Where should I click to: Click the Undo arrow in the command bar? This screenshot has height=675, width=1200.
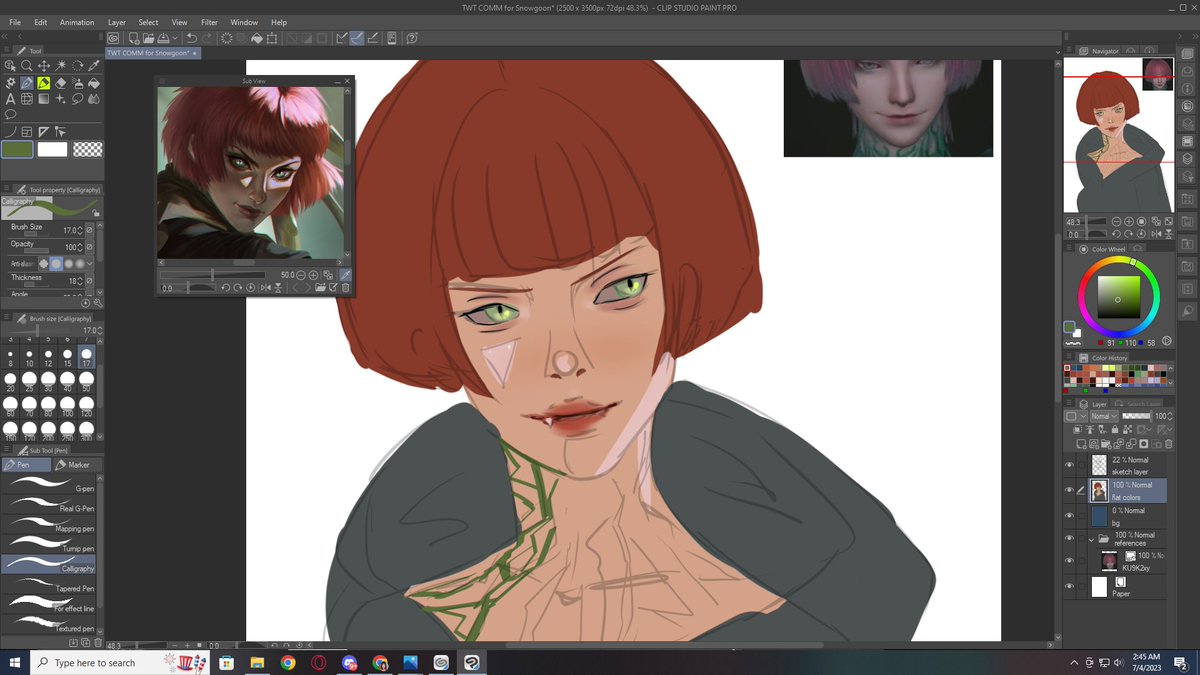(192, 38)
